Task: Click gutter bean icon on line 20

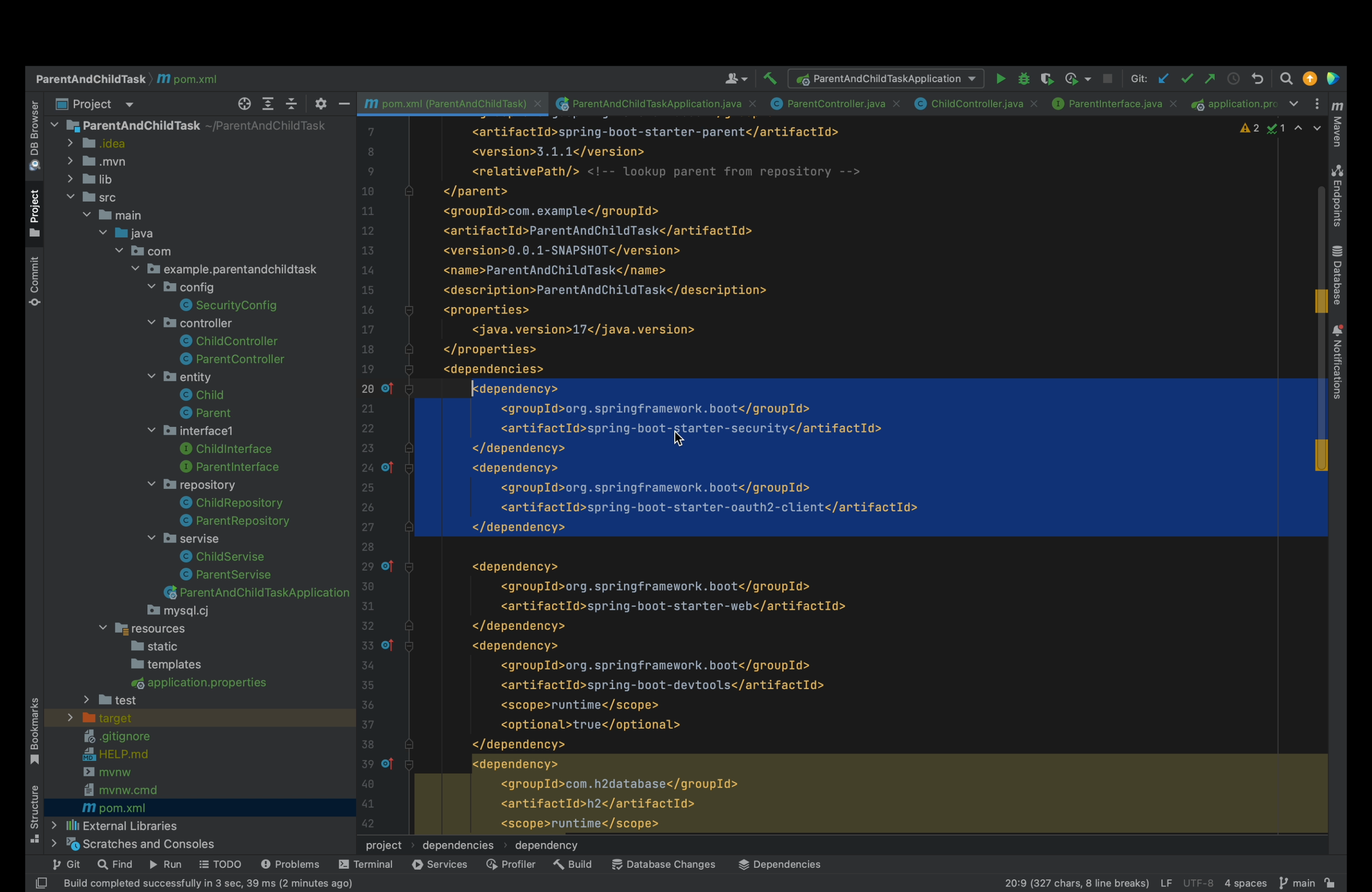Action: 387,388
